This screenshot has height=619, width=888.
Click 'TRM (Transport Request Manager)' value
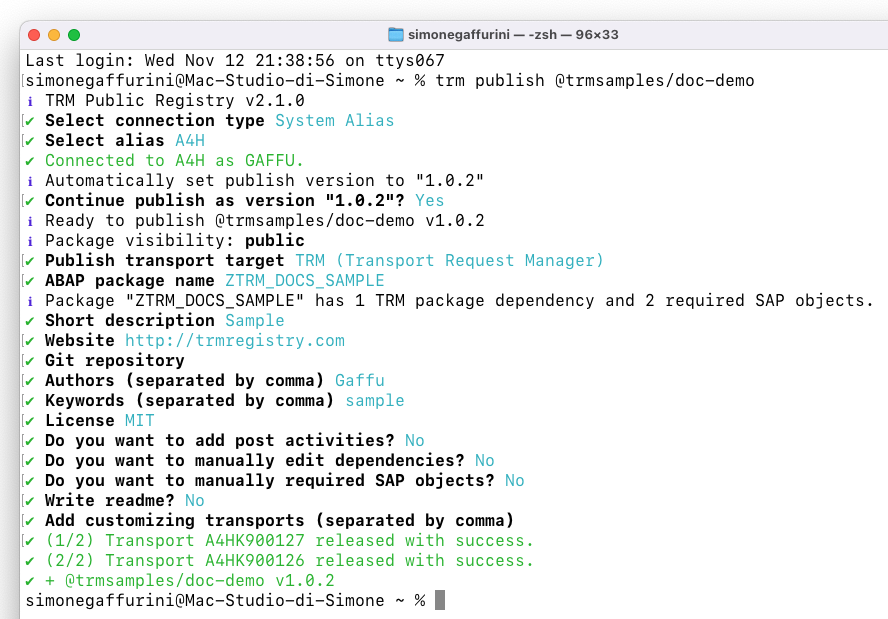(450, 261)
